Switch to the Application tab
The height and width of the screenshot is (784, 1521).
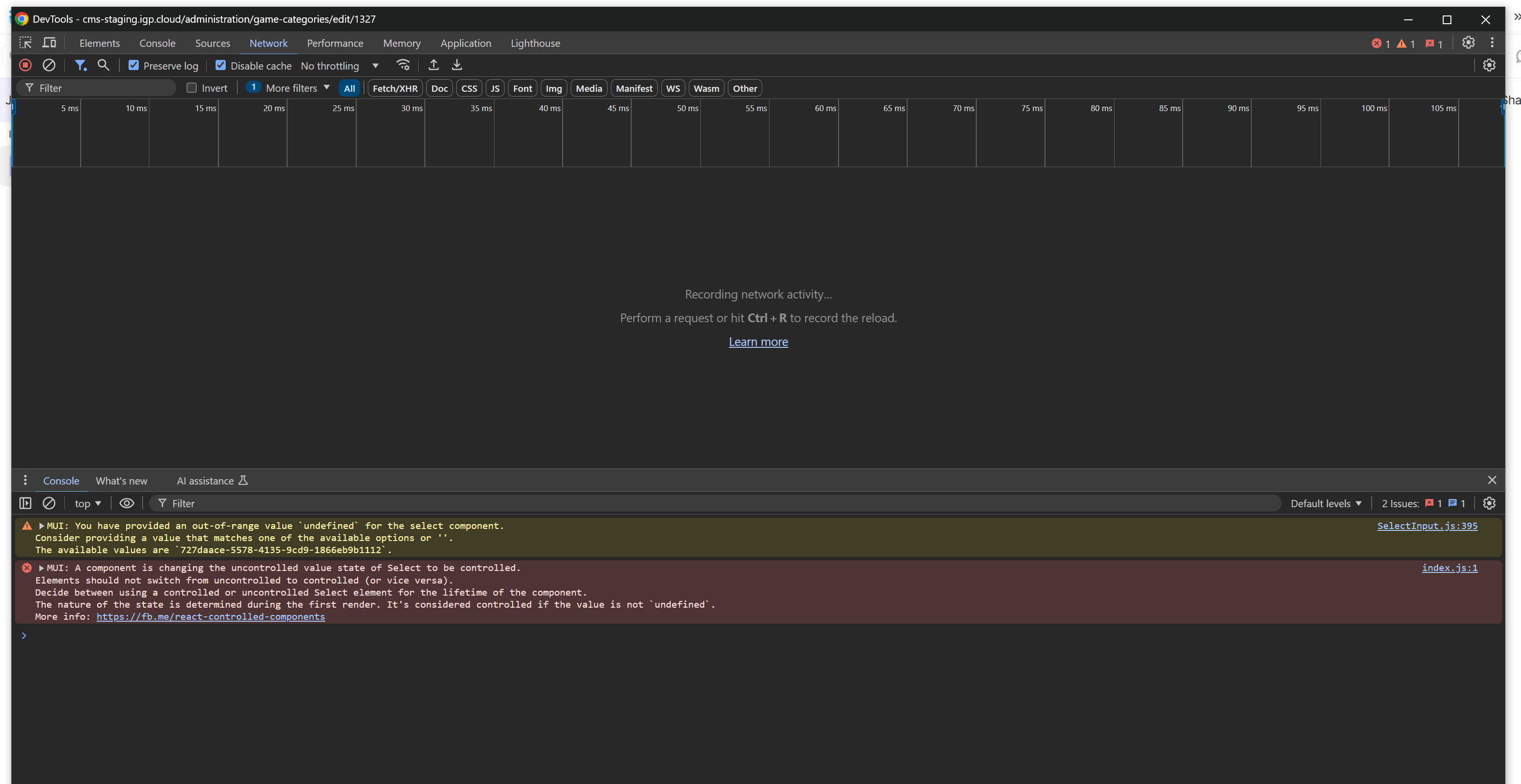pyautogui.click(x=465, y=43)
